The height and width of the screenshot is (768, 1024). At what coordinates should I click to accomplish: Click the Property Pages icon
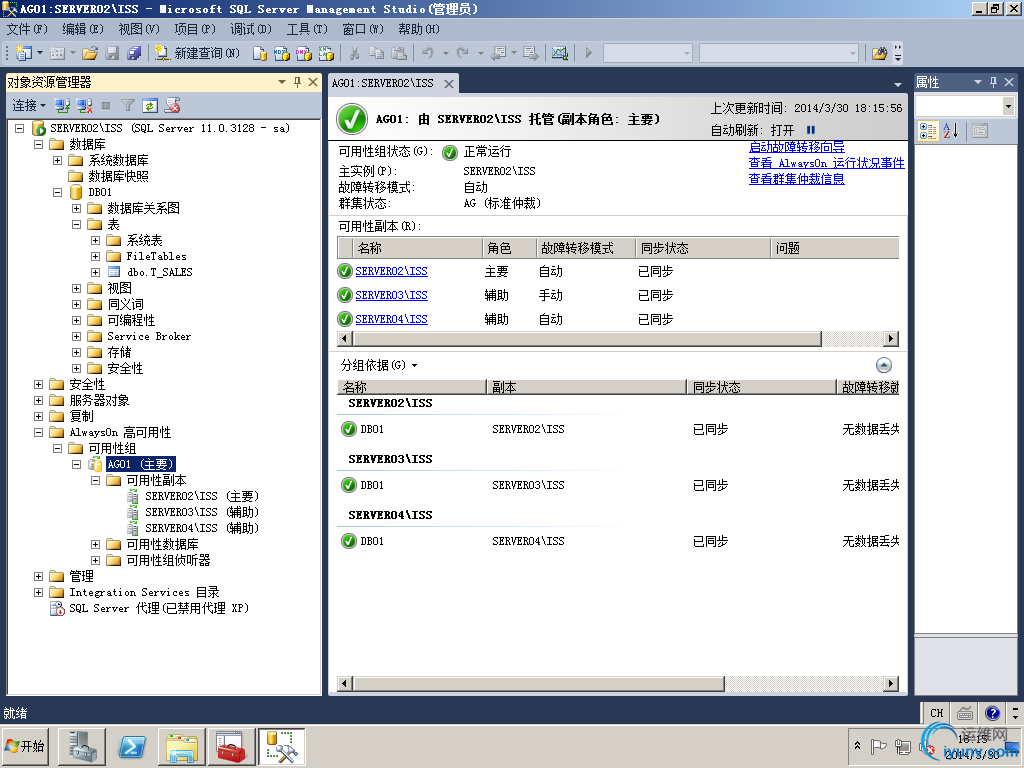tap(980, 131)
